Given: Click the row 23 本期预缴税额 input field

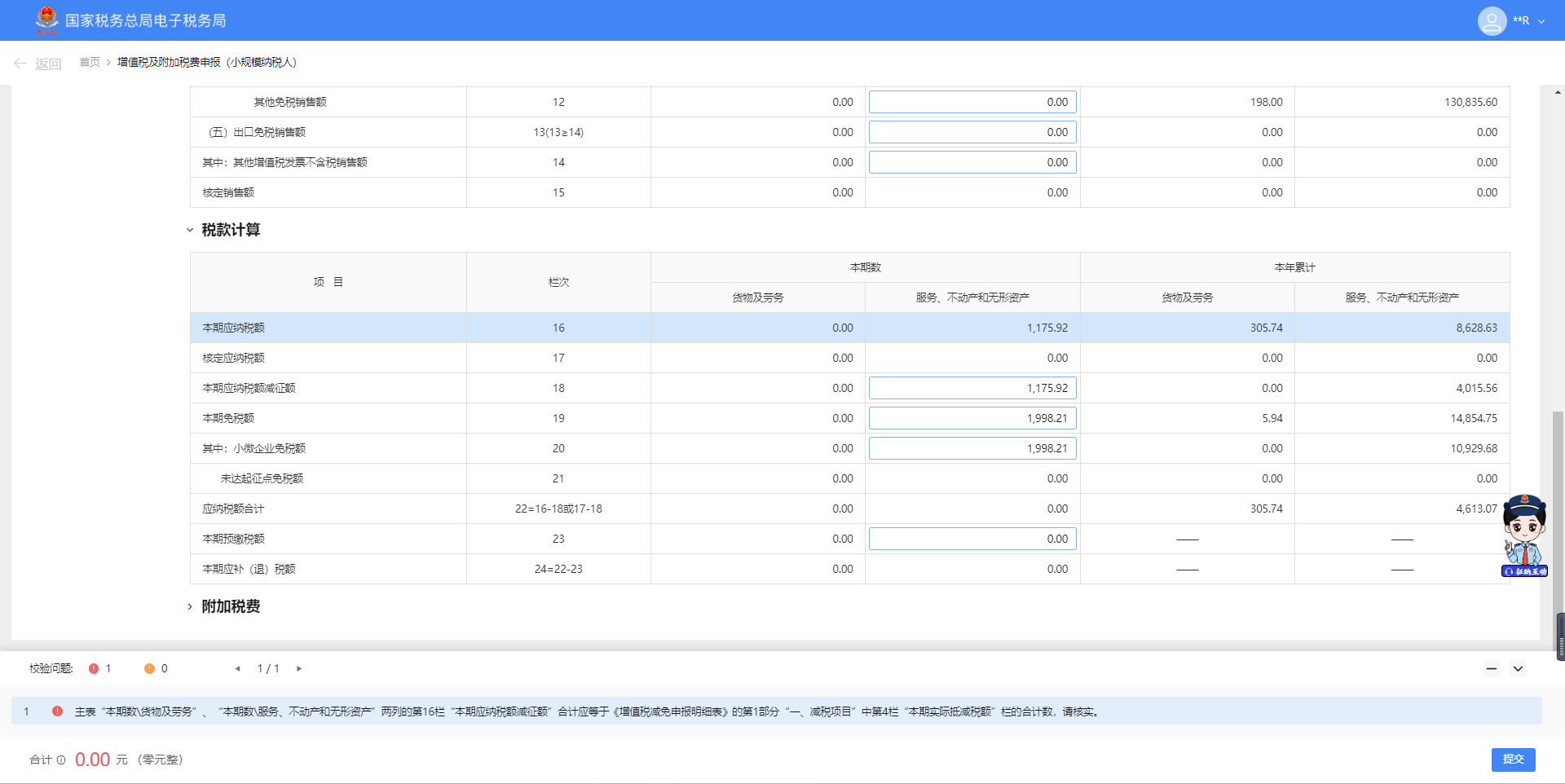Looking at the screenshot, I should pyautogui.click(x=972, y=539).
